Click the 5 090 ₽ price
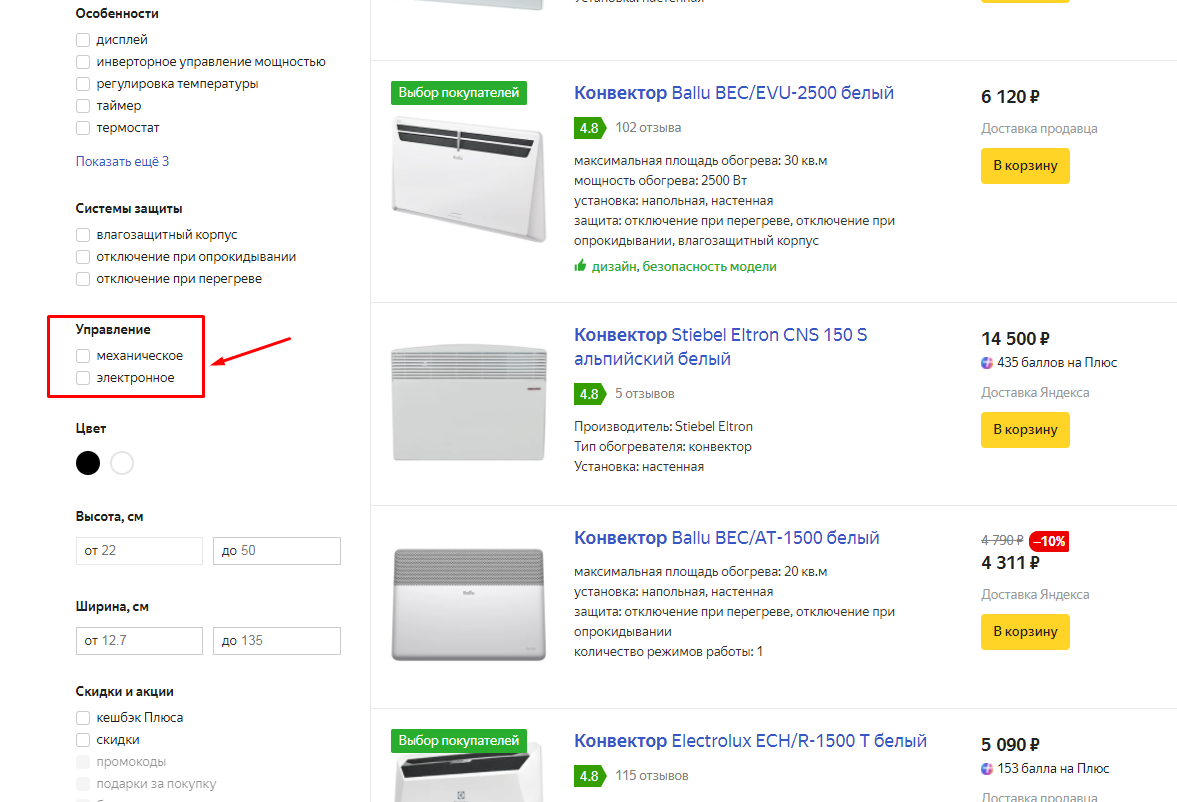The image size is (1177, 802). tap(1010, 744)
